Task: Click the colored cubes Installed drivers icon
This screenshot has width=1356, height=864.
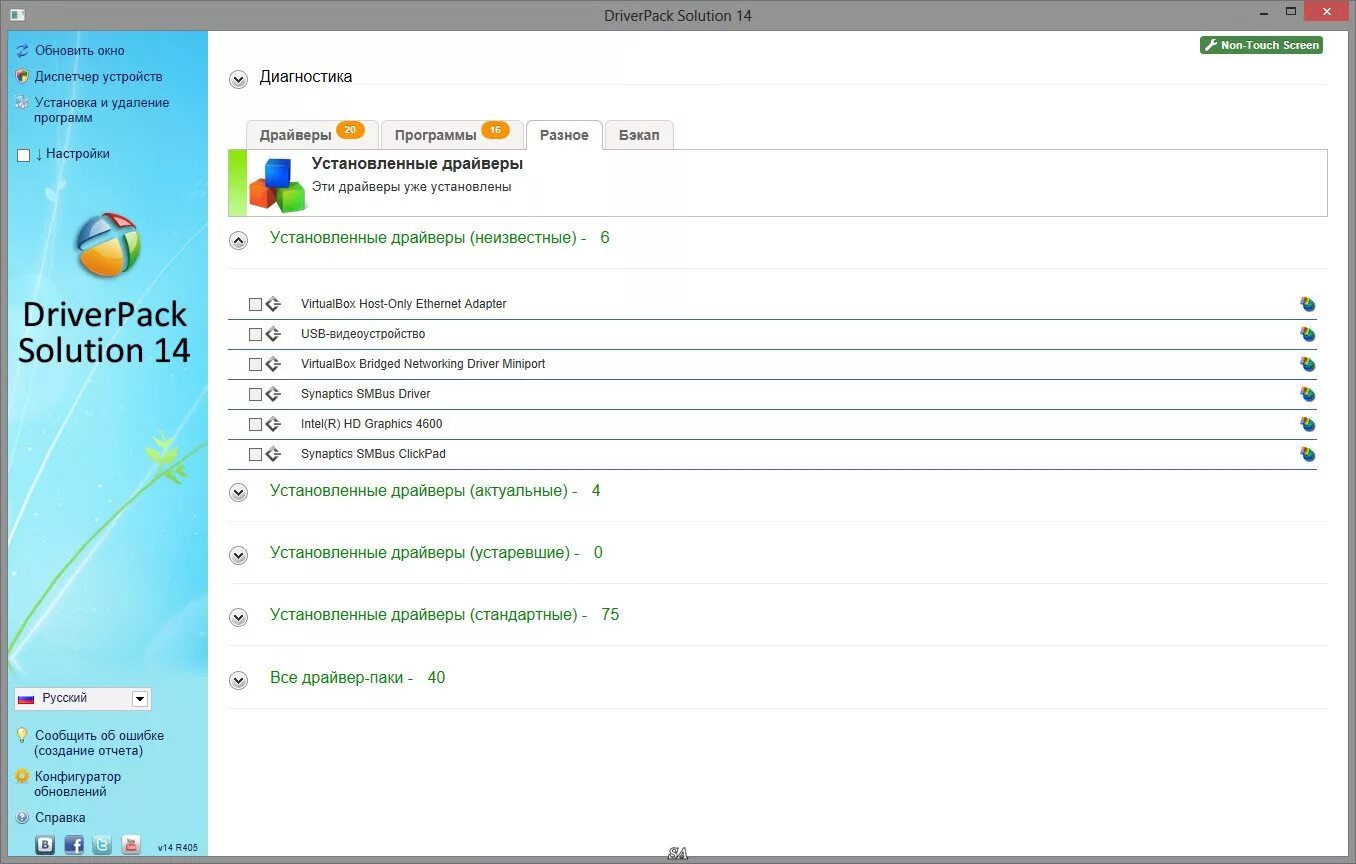Action: (x=277, y=185)
